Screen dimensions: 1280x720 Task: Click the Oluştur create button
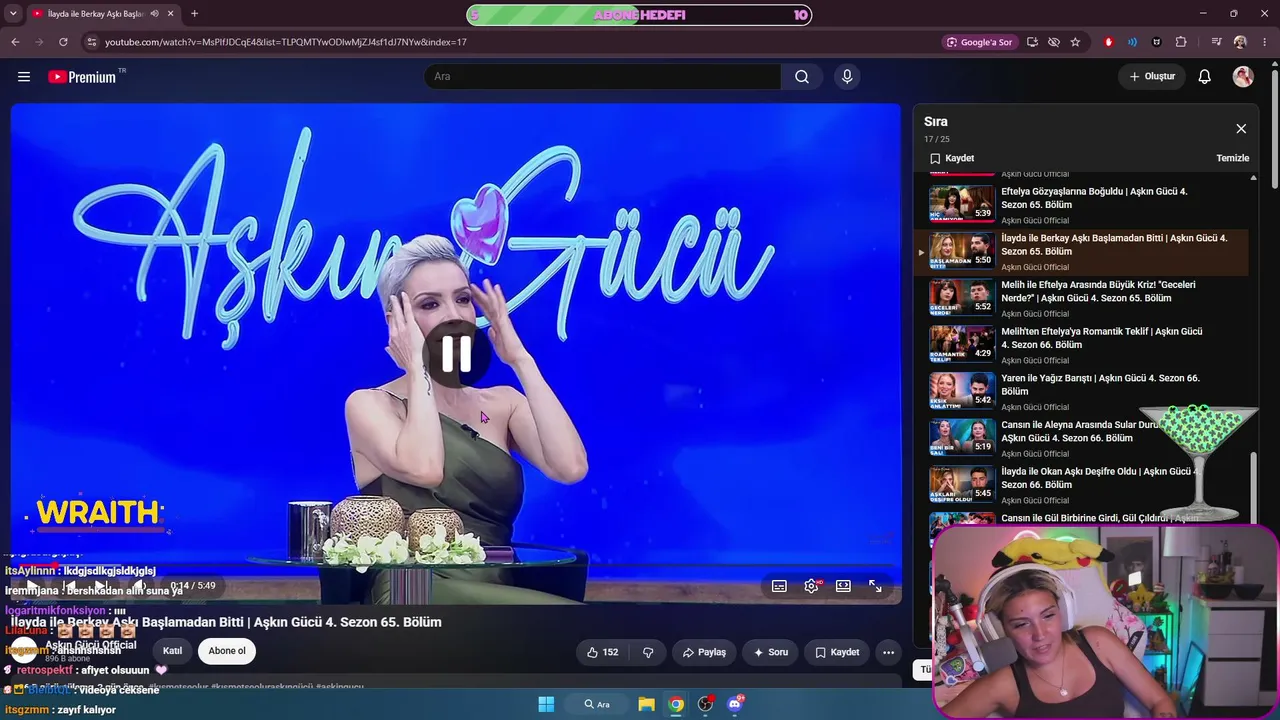[1152, 77]
